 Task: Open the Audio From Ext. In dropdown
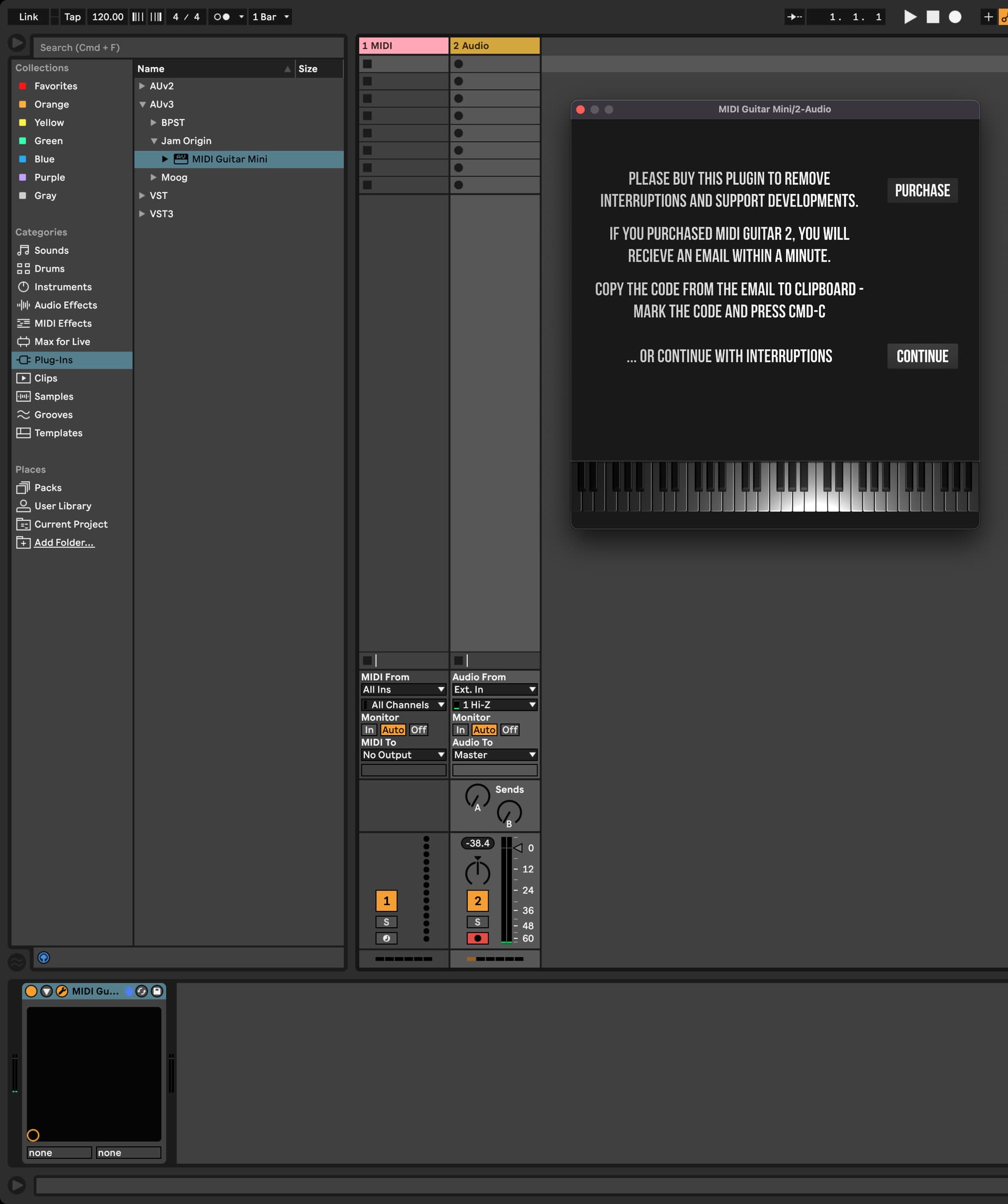click(495, 690)
